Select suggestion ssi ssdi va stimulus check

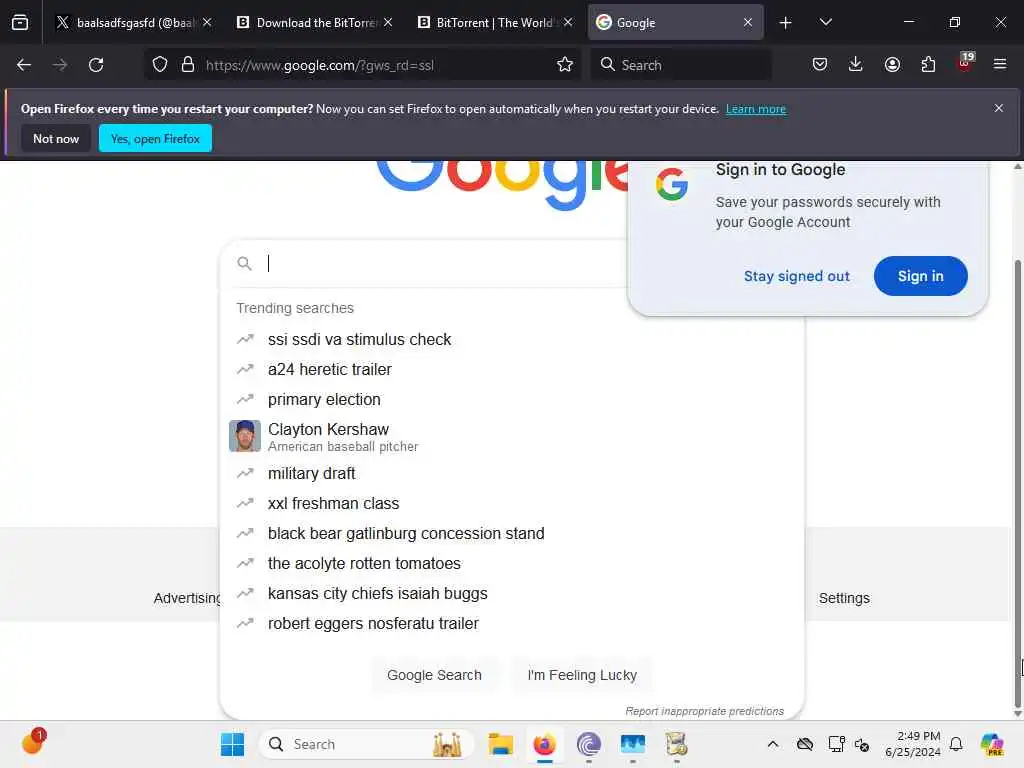512,340
